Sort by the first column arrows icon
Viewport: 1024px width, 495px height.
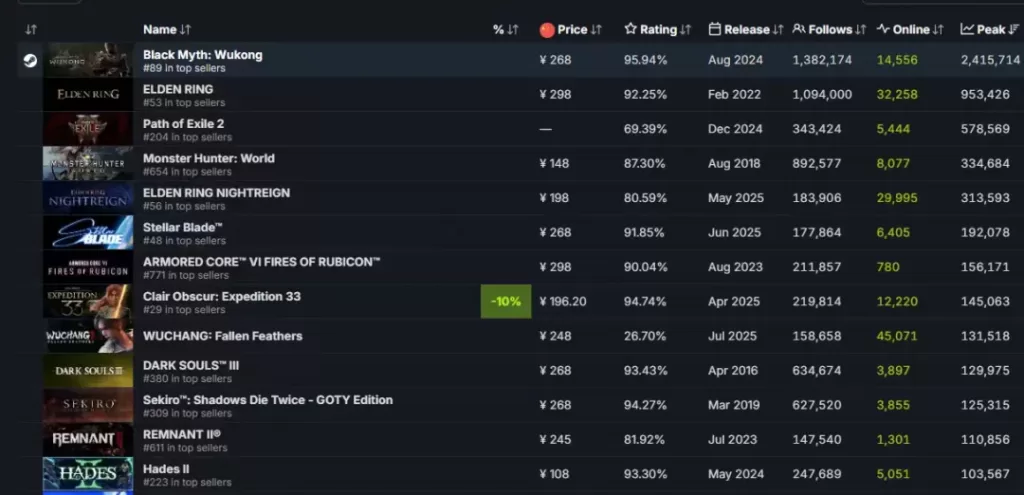click(x=31, y=30)
